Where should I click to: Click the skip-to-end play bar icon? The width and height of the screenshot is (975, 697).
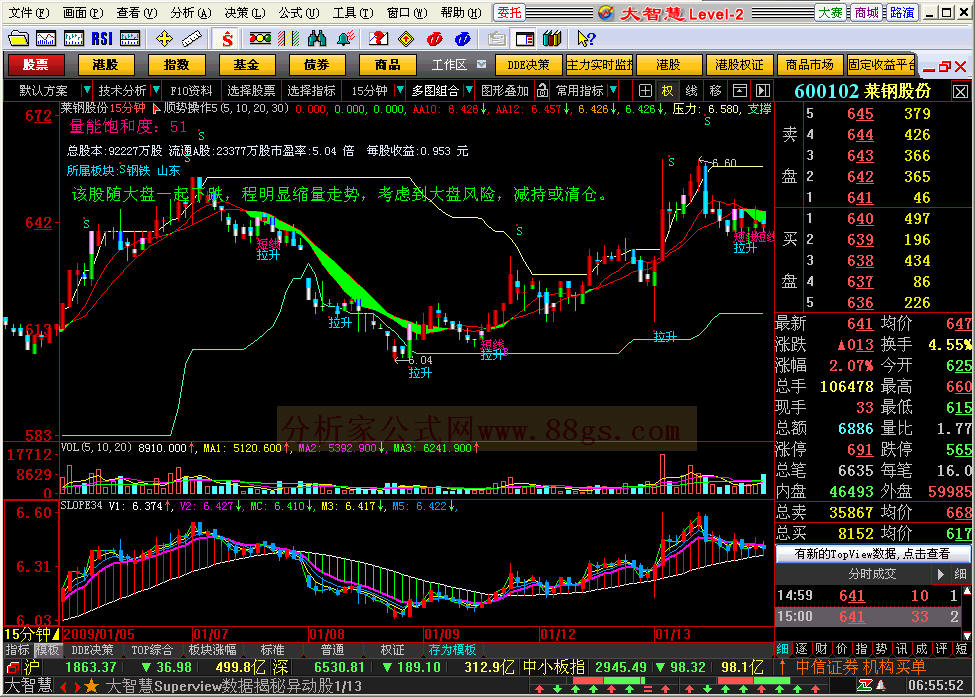[763, 91]
